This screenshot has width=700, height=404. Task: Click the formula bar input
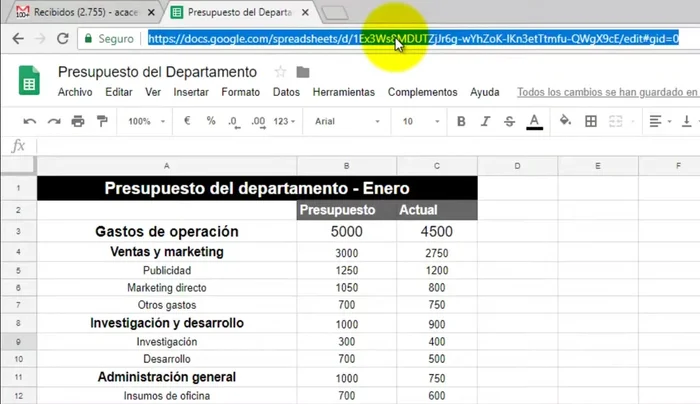coord(368,146)
